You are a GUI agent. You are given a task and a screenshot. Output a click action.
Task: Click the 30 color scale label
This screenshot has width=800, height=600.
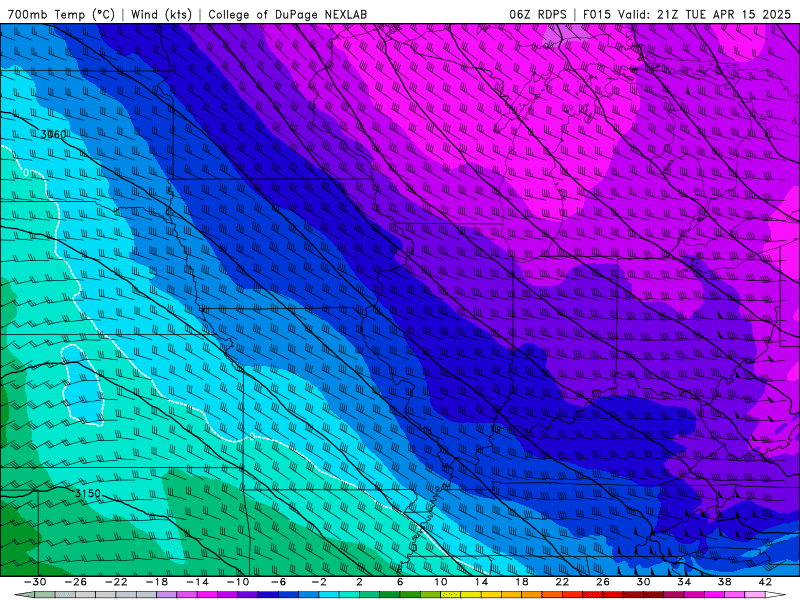click(x=643, y=582)
